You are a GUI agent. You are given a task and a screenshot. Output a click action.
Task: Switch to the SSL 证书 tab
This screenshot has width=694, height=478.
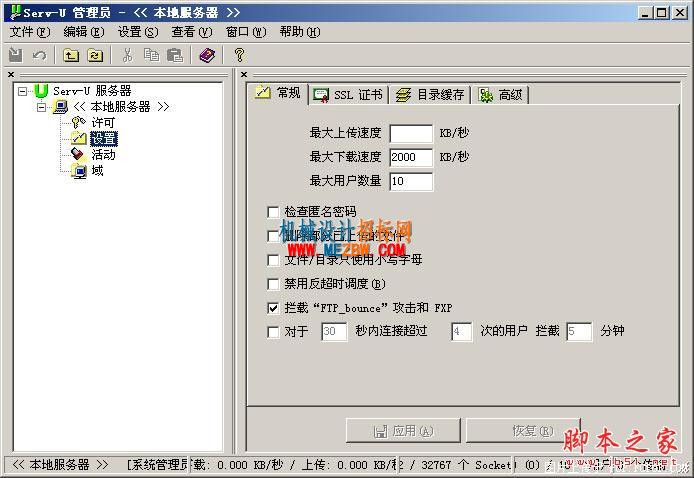pyautogui.click(x=349, y=95)
